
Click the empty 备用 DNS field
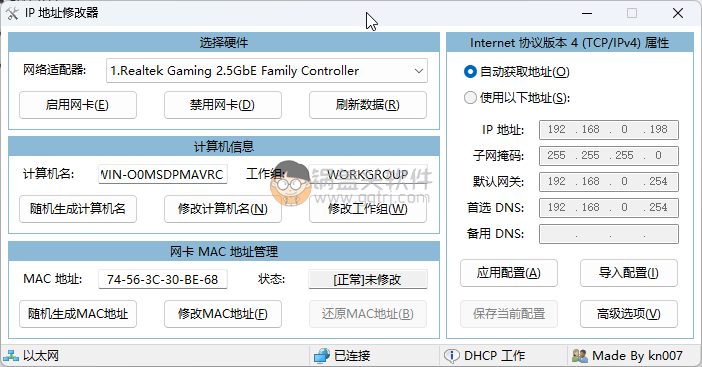pyautogui.click(x=609, y=234)
